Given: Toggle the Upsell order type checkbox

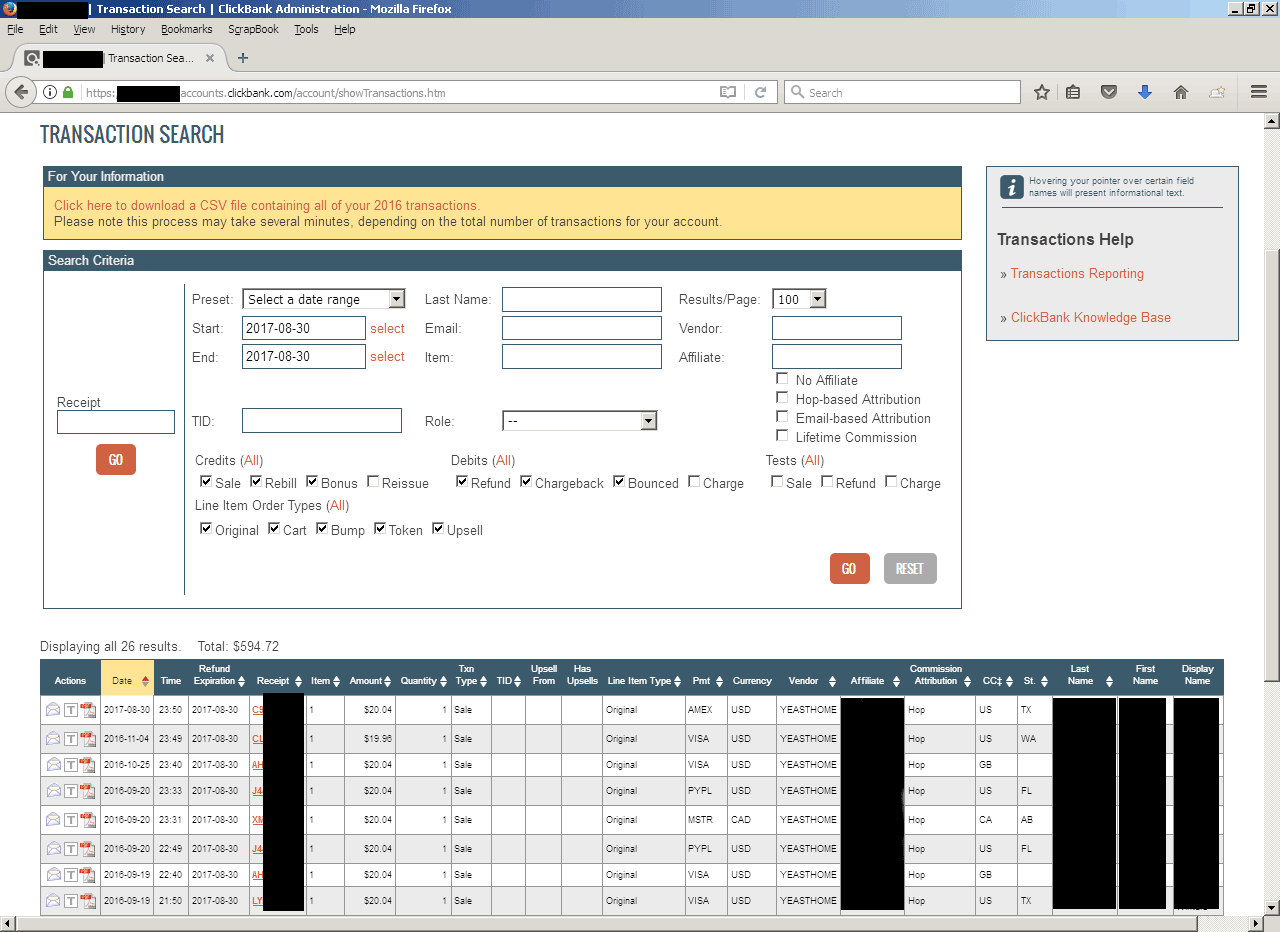Looking at the screenshot, I should 438,529.
